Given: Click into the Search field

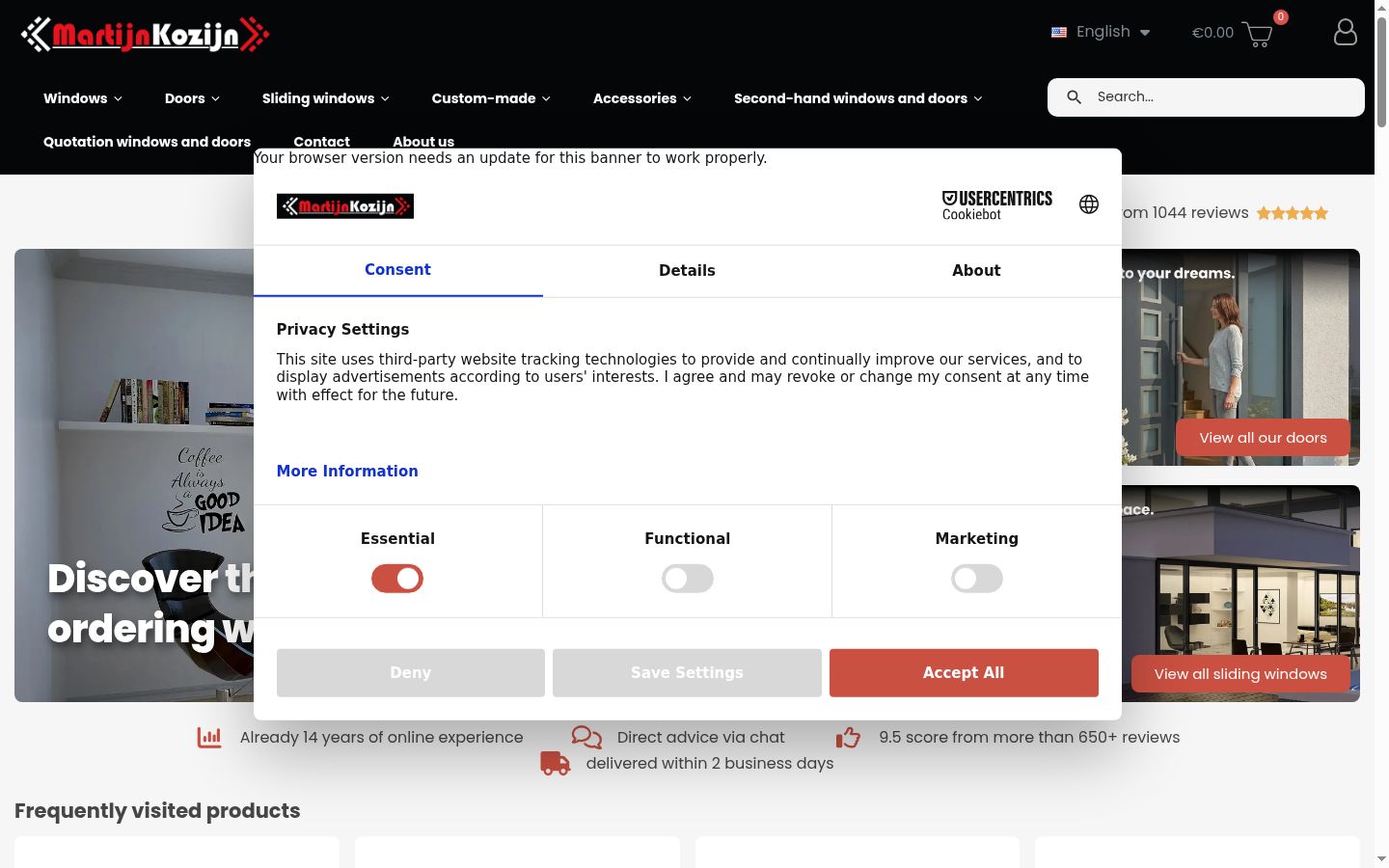Looking at the screenshot, I should (x=1206, y=97).
